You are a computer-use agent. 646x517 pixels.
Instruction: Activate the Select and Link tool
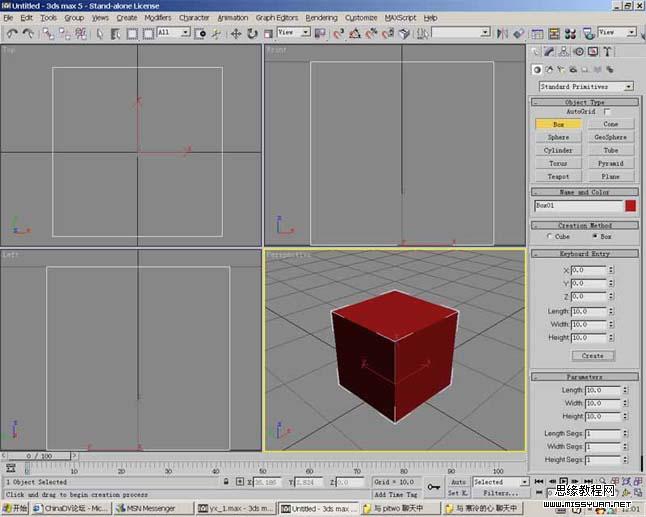[48, 34]
